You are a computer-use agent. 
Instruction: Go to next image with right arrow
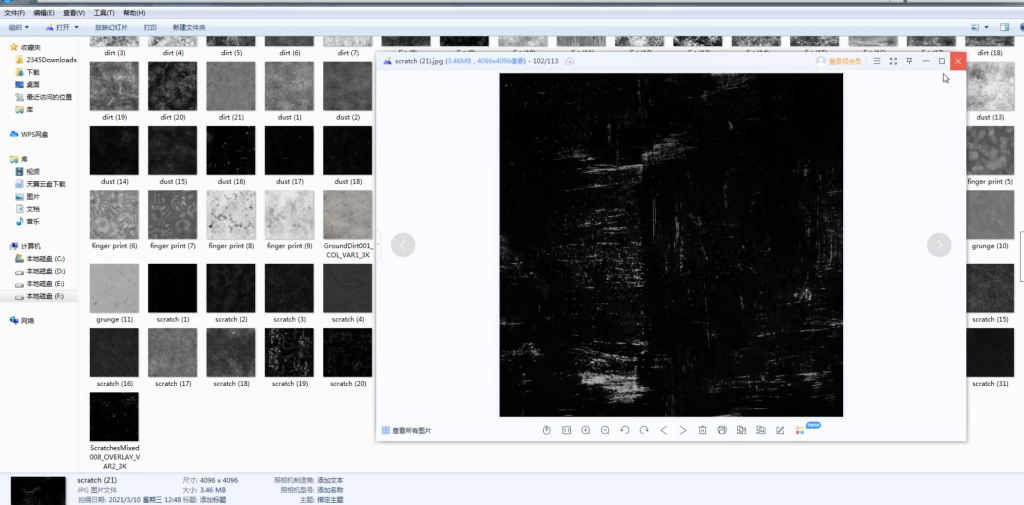[939, 245]
